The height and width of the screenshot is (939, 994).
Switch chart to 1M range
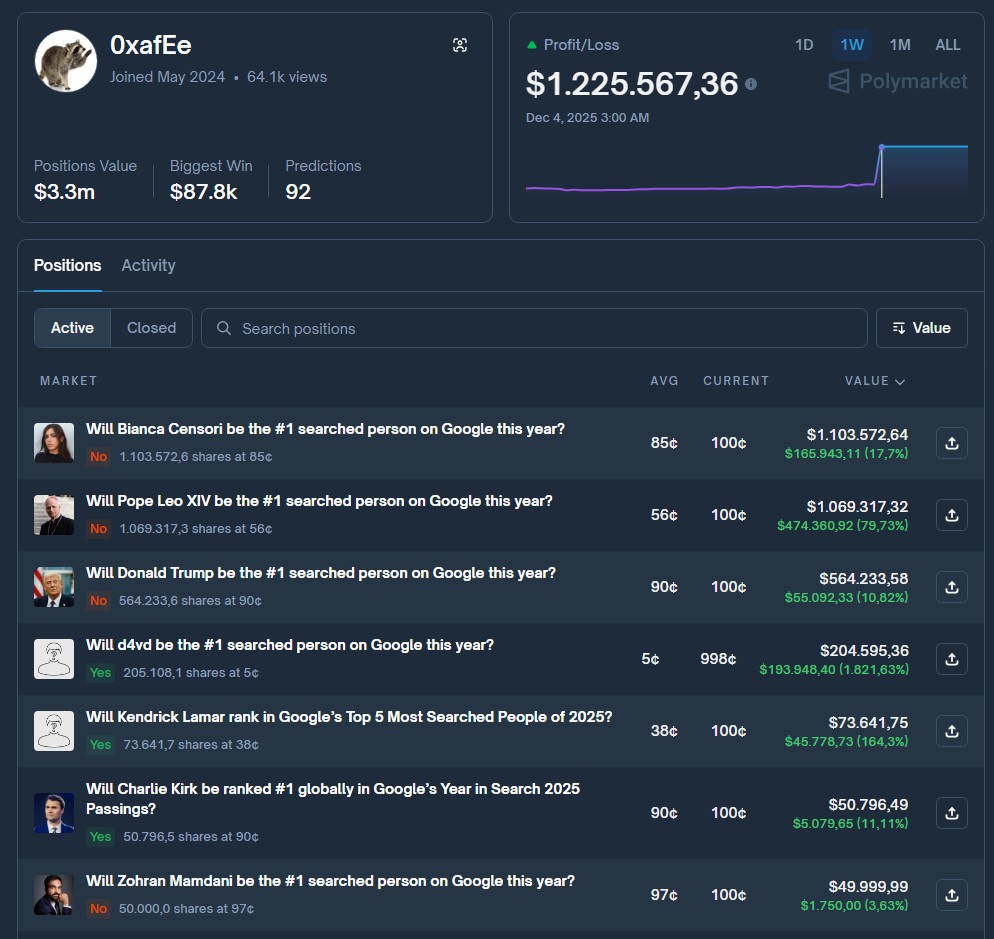pos(900,45)
